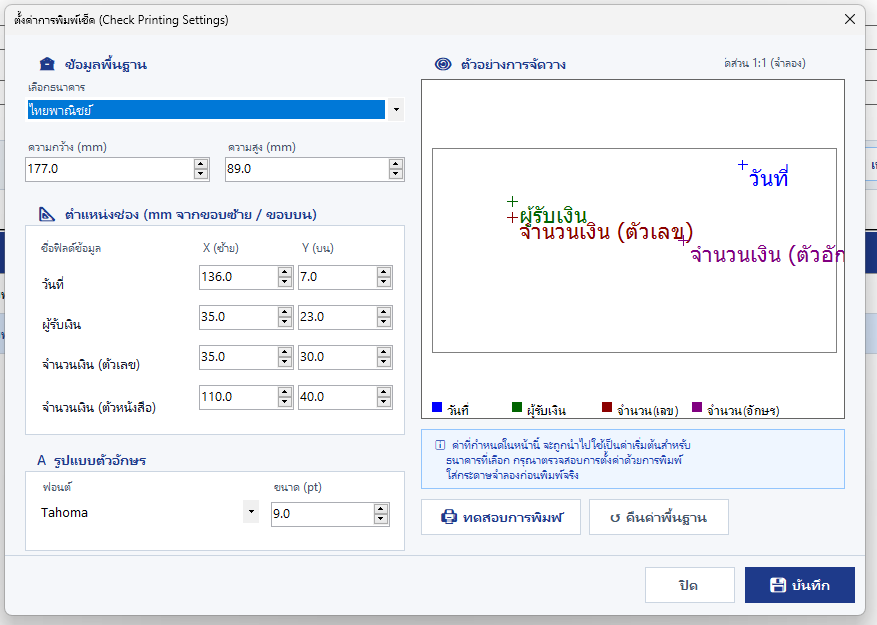Click the blue วันที่ legend color swatch
The image size is (877, 625).
437,407
